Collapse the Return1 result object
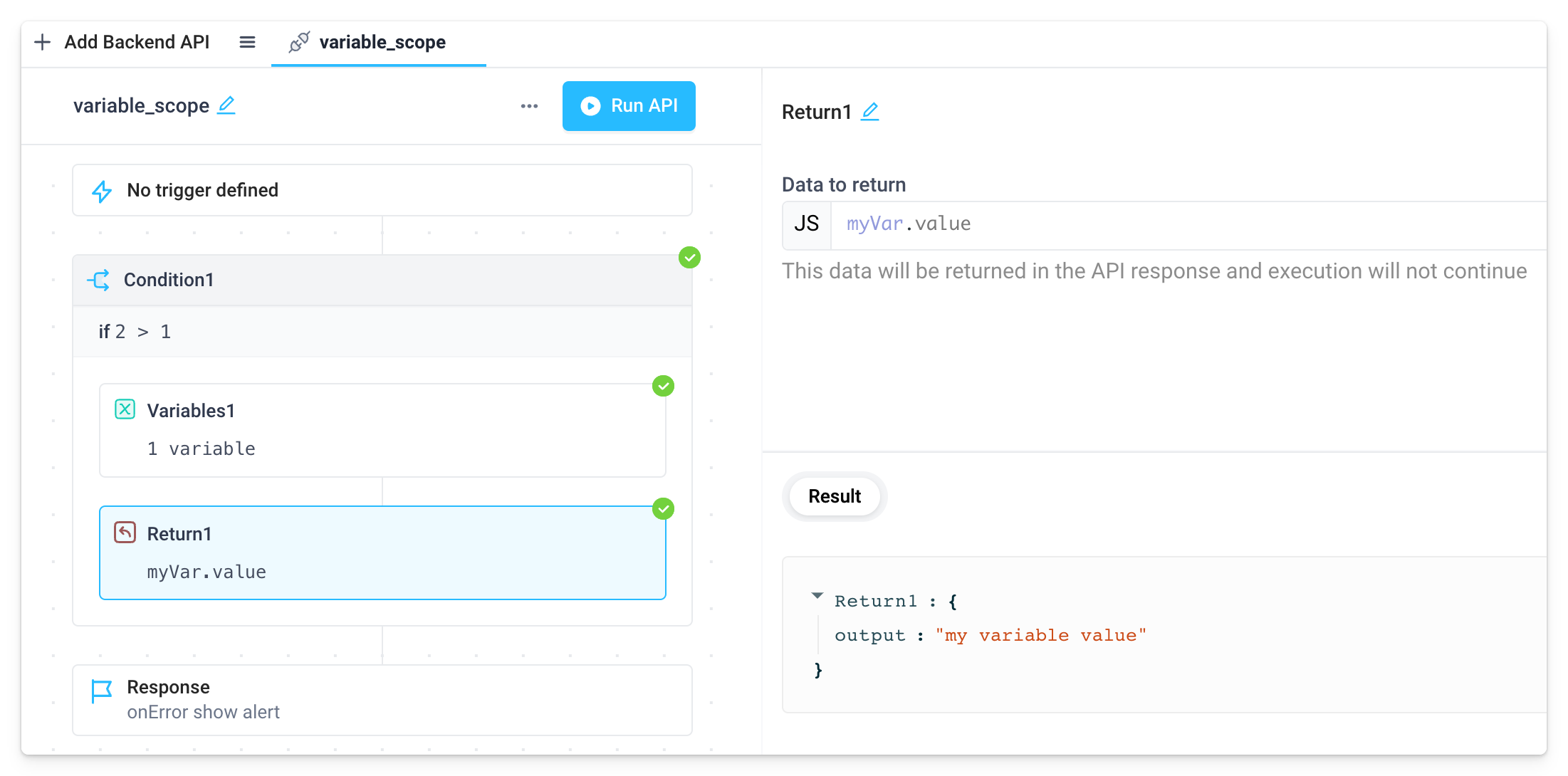This screenshot has width=1568, height=776. [817, 597]
